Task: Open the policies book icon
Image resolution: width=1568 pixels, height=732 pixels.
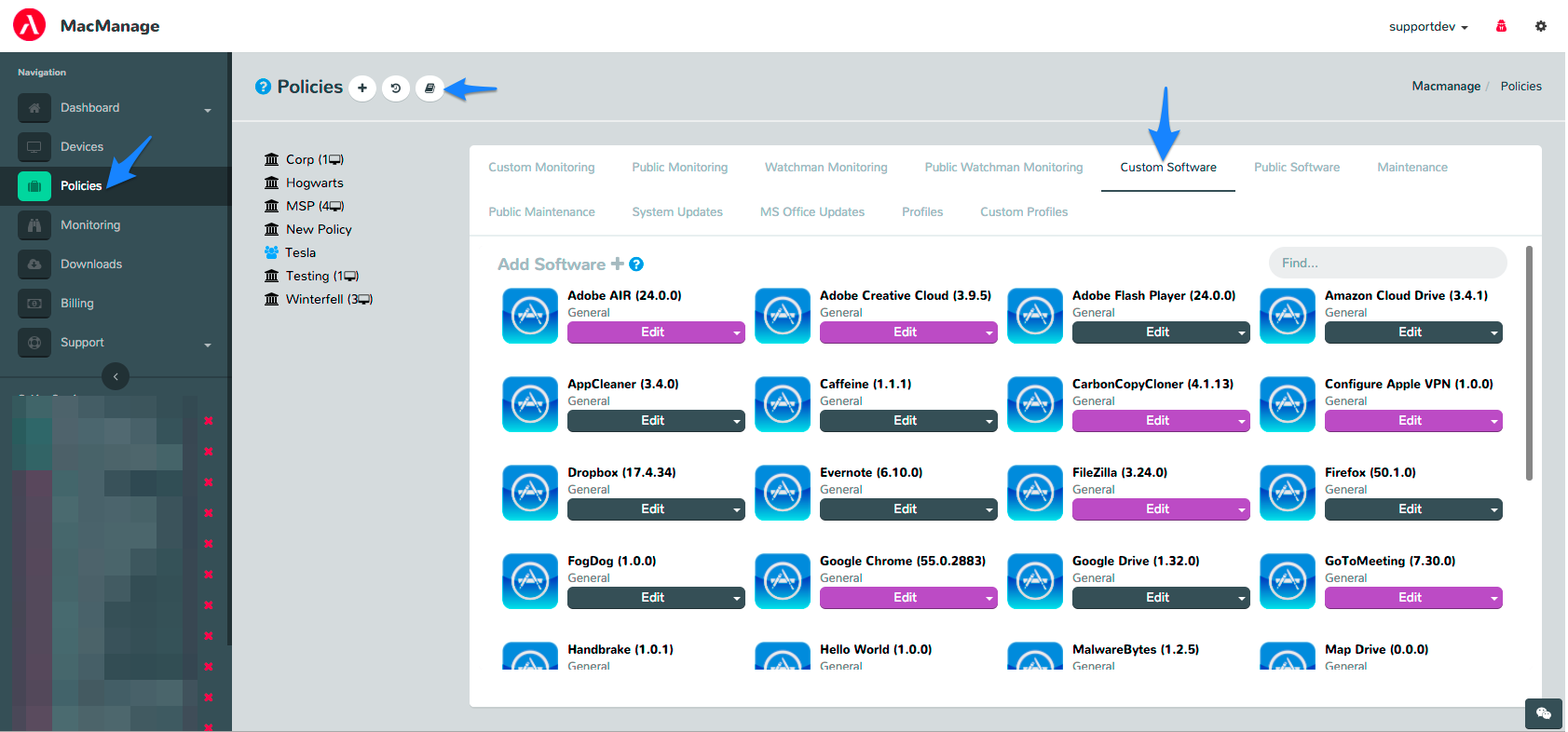Action: (x=429, y=88)
